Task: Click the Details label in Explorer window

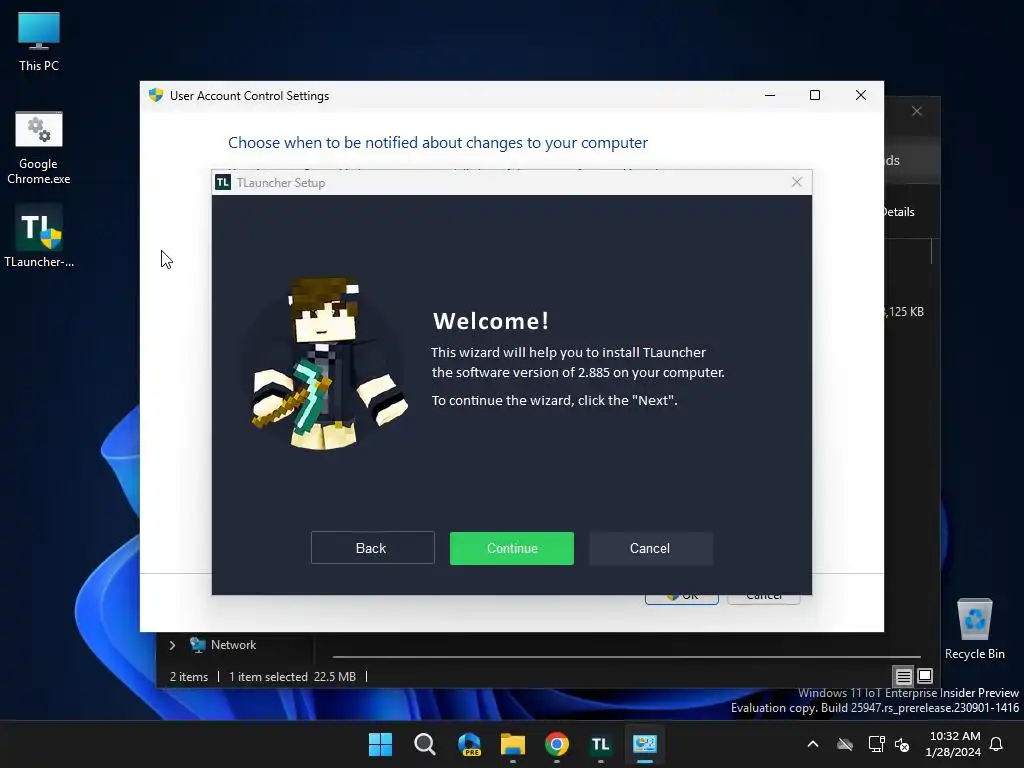Action: coord(899,212)
